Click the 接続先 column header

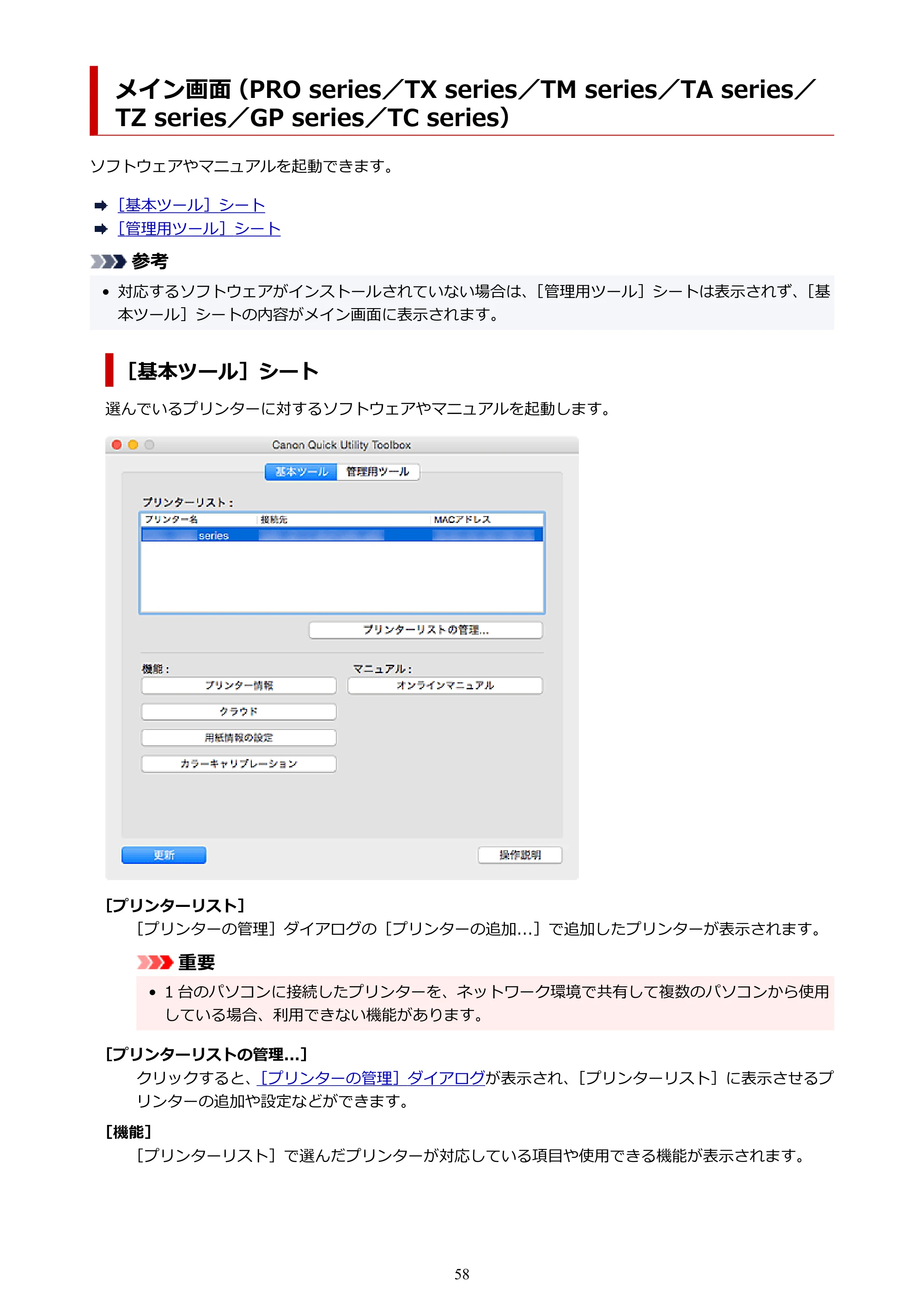click(274, 519)
